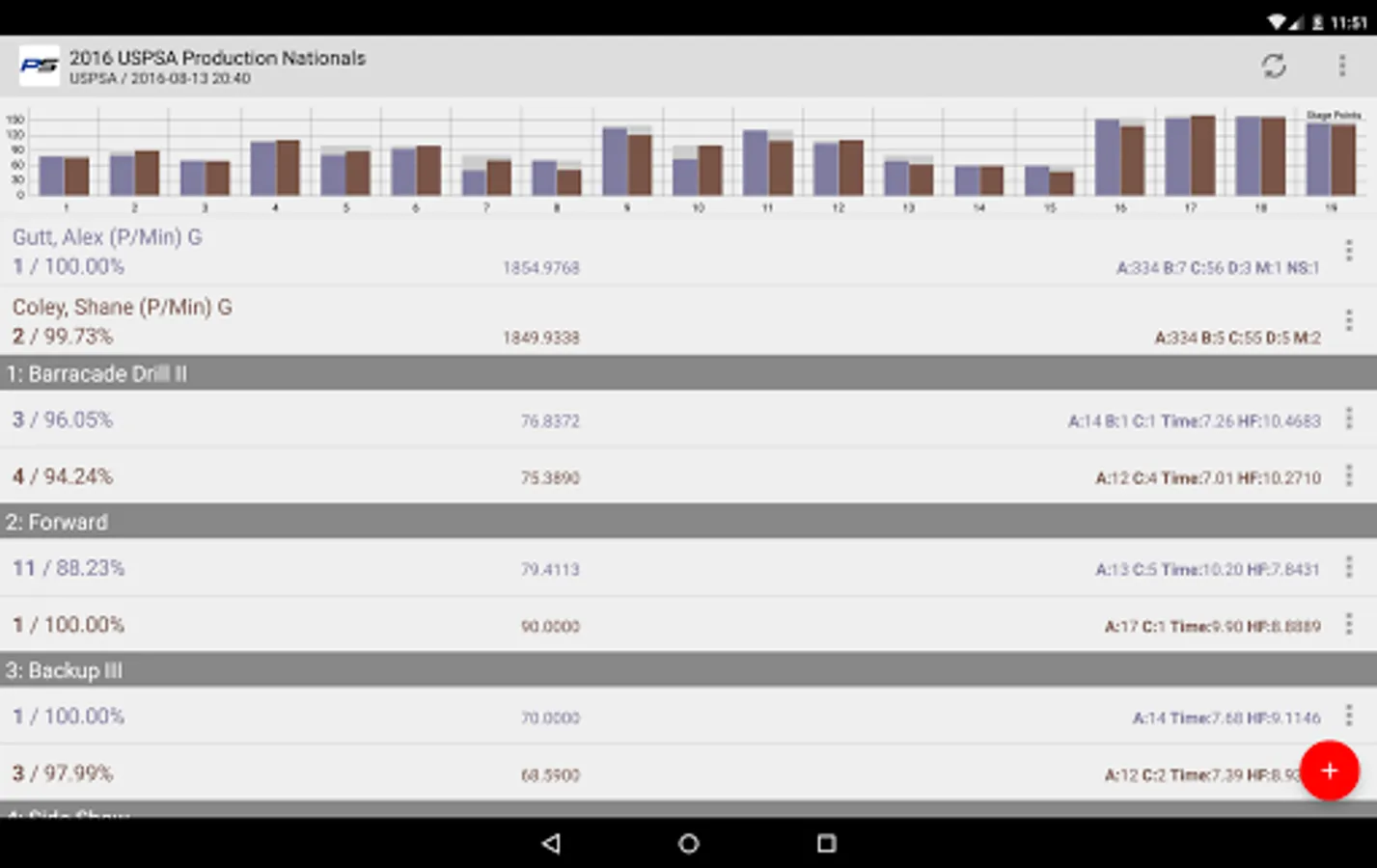Screen dimensions: 1377x868
Task: Tap stage points 75.3890
Action: pos(550,478)
